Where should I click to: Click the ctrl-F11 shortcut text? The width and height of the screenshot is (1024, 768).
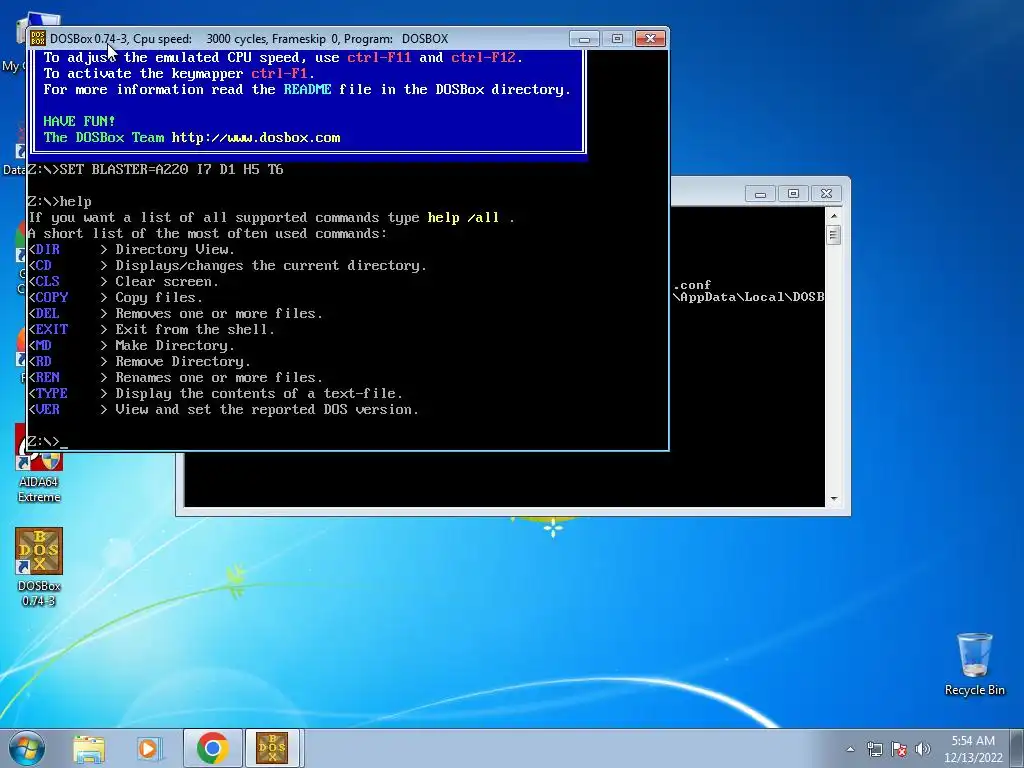click(379, 57)
